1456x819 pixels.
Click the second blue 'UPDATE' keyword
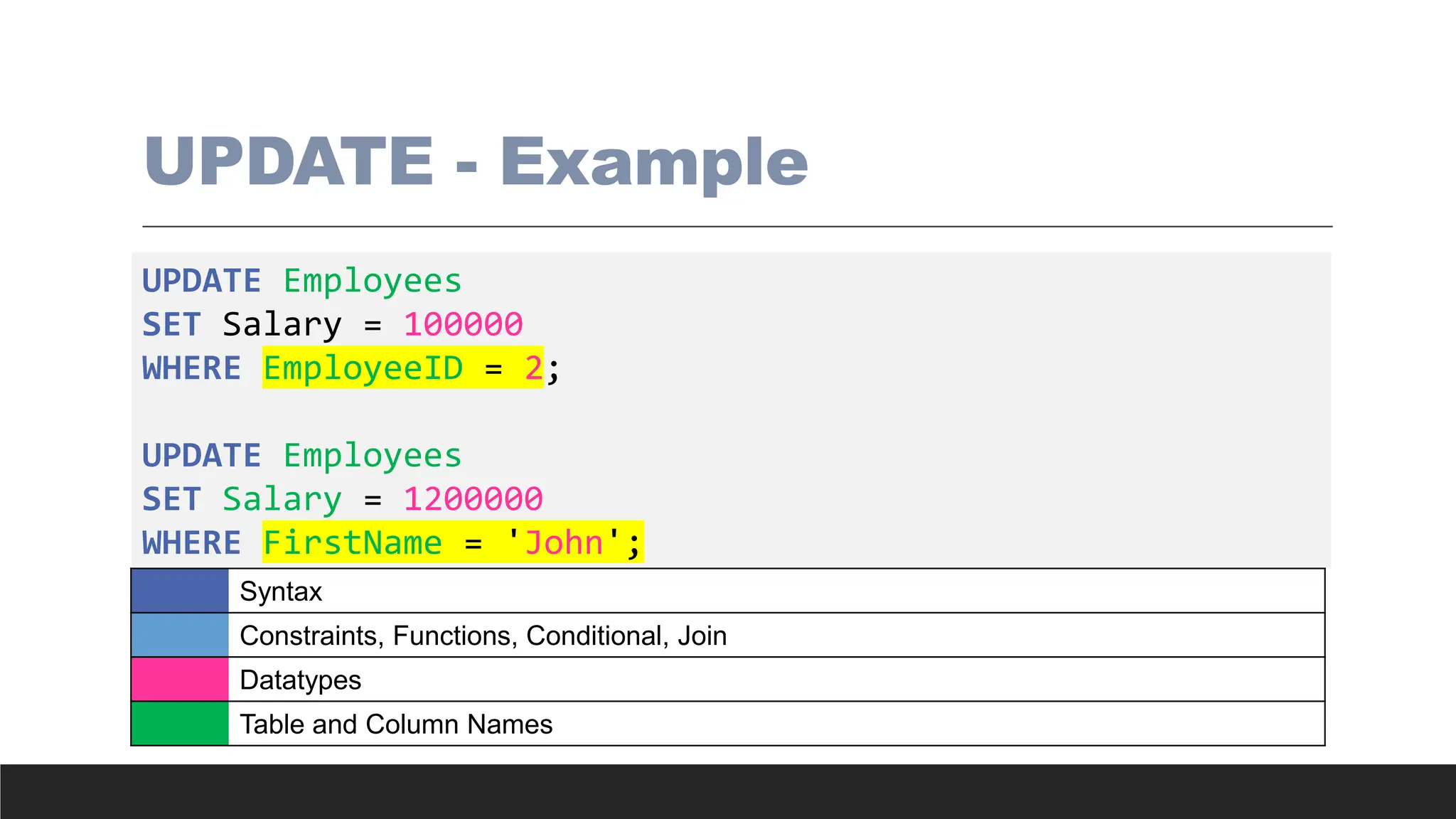(x=202, y=456)
